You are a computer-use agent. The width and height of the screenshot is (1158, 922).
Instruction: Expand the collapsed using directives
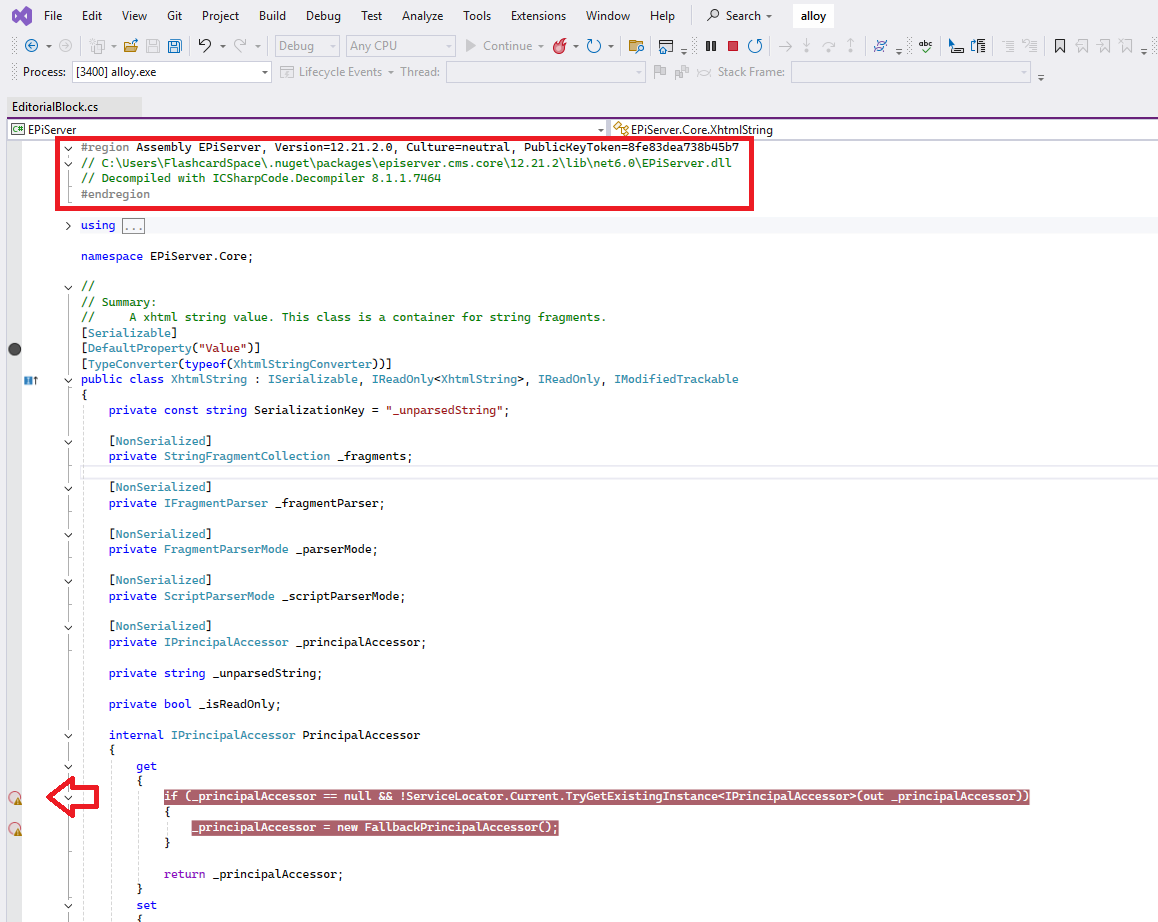click(x=68, y=226)
